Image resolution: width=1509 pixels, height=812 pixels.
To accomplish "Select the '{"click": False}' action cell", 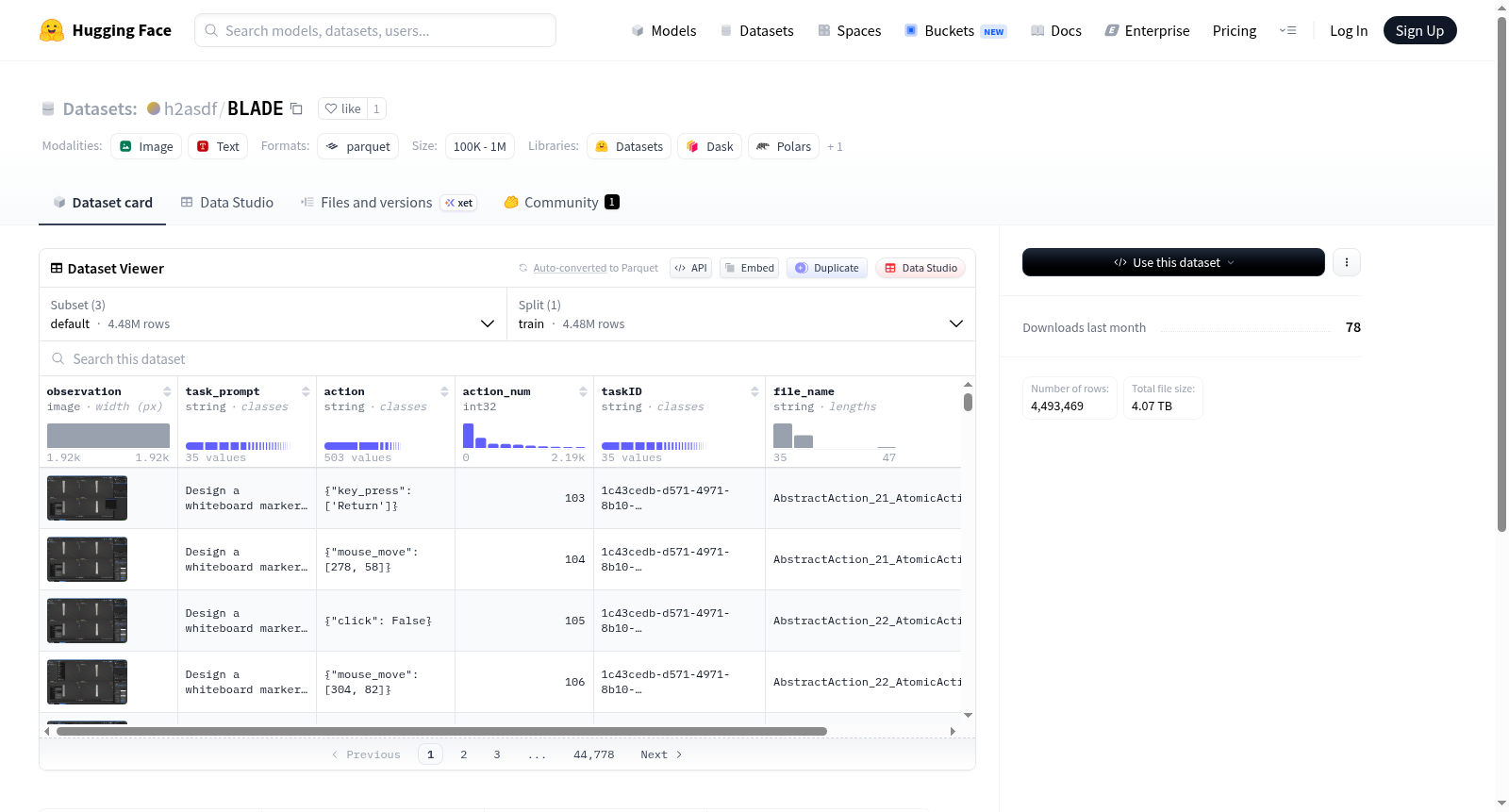I will click(386, 621).
